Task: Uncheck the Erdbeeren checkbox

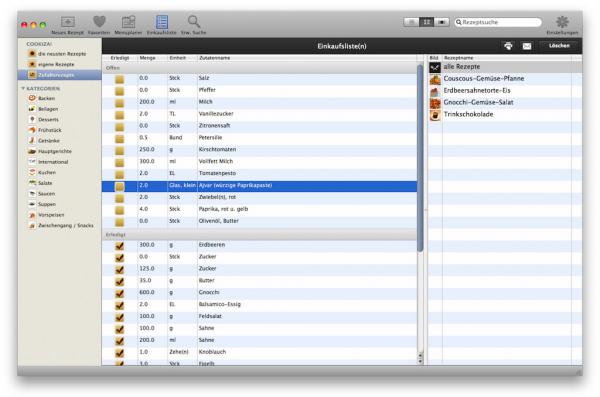Action: pos(120,246)
